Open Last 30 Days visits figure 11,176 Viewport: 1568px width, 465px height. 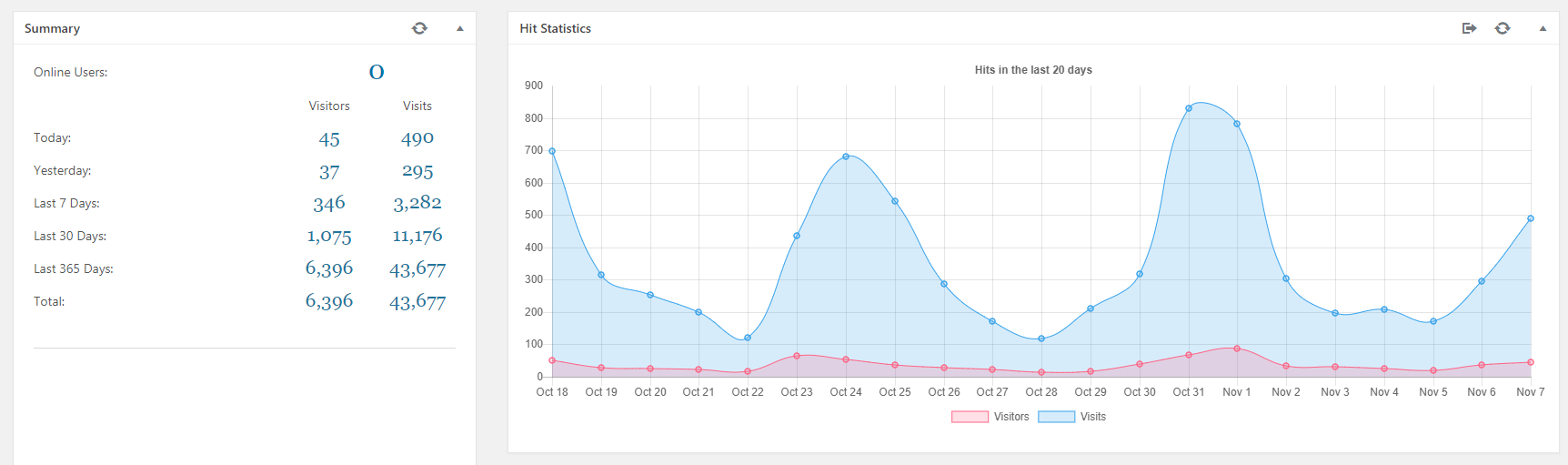tap(417, 237)
